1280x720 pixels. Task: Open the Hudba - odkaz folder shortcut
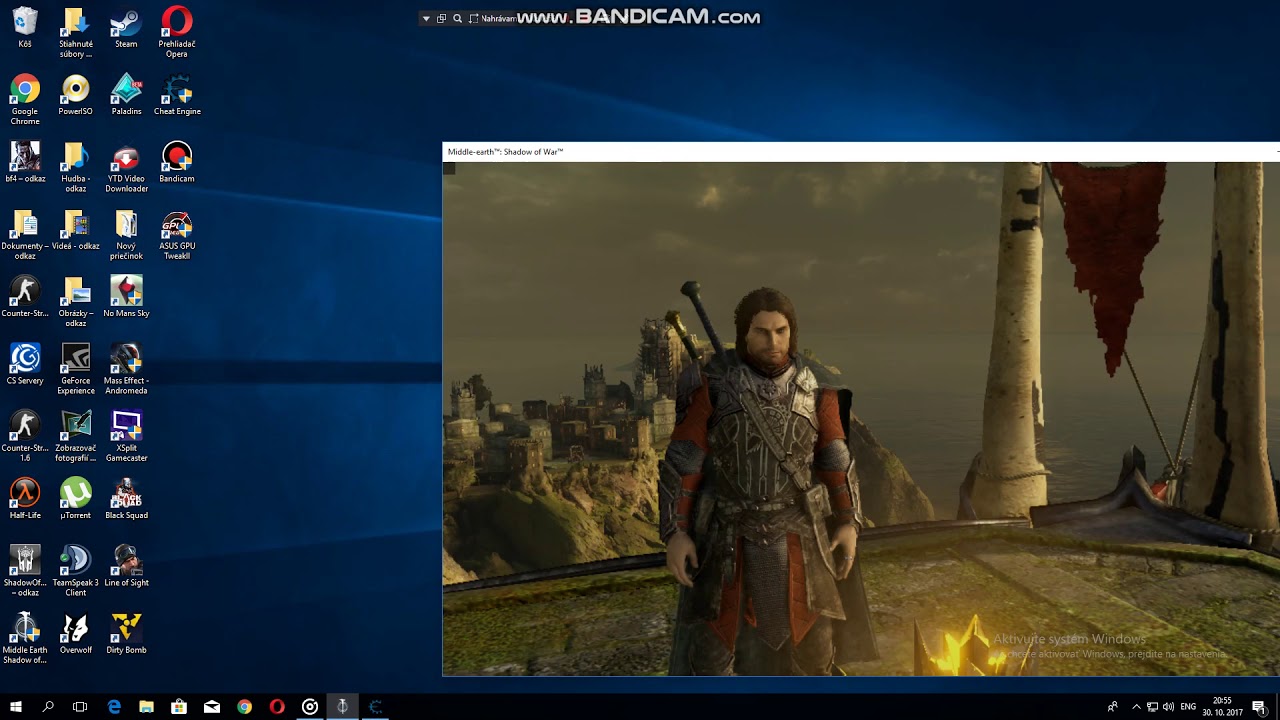76,166
